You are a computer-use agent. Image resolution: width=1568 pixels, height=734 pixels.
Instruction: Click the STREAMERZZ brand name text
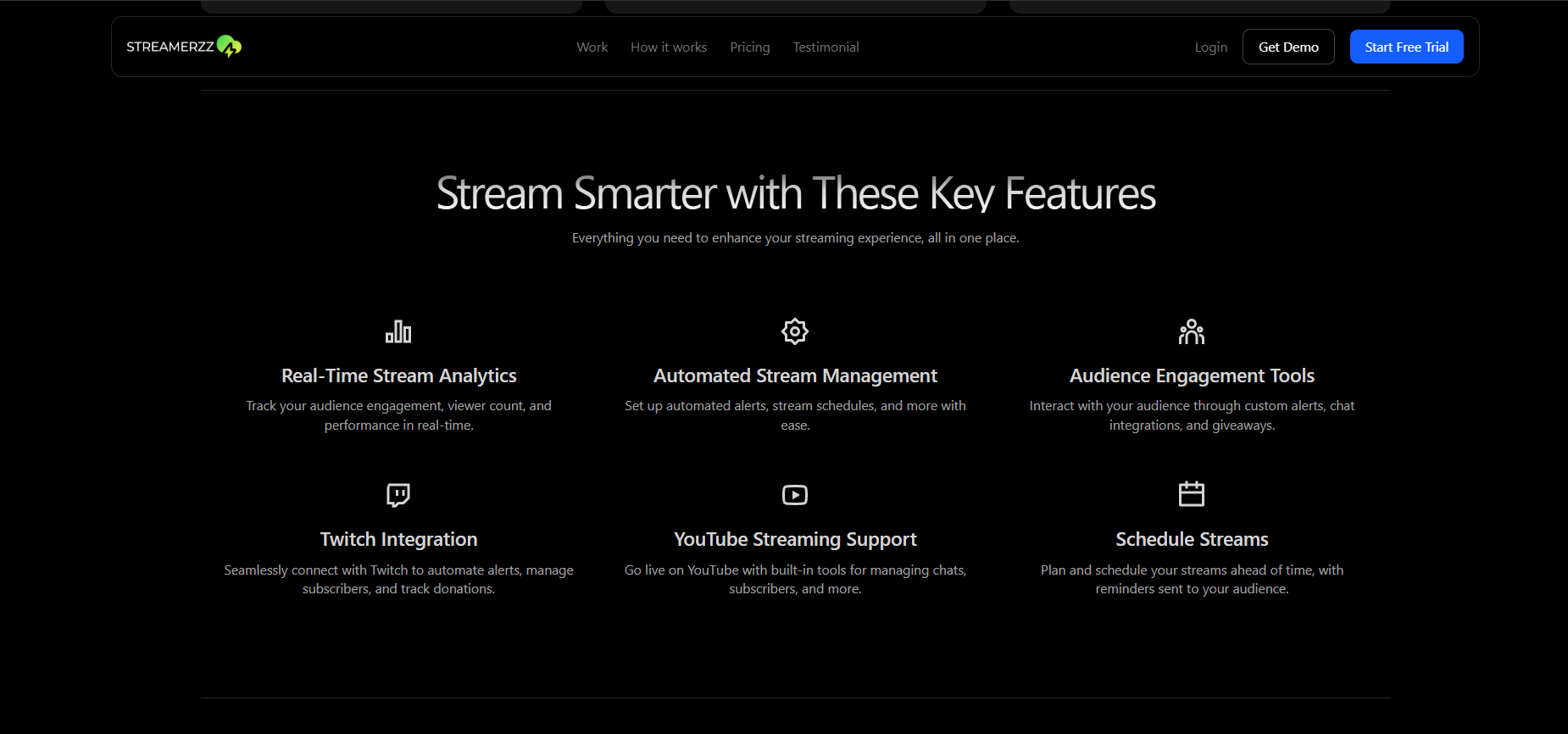pyautogui.click(x=170, y=47)
